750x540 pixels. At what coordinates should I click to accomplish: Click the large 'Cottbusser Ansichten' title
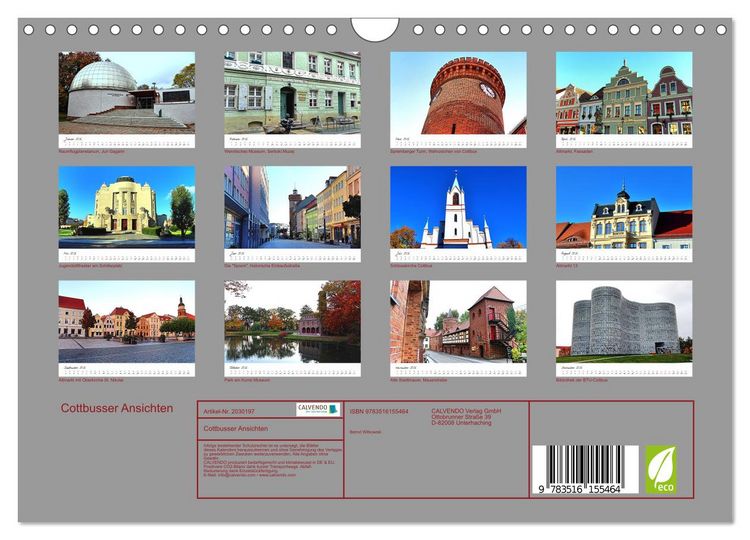[x=117, y=408]
